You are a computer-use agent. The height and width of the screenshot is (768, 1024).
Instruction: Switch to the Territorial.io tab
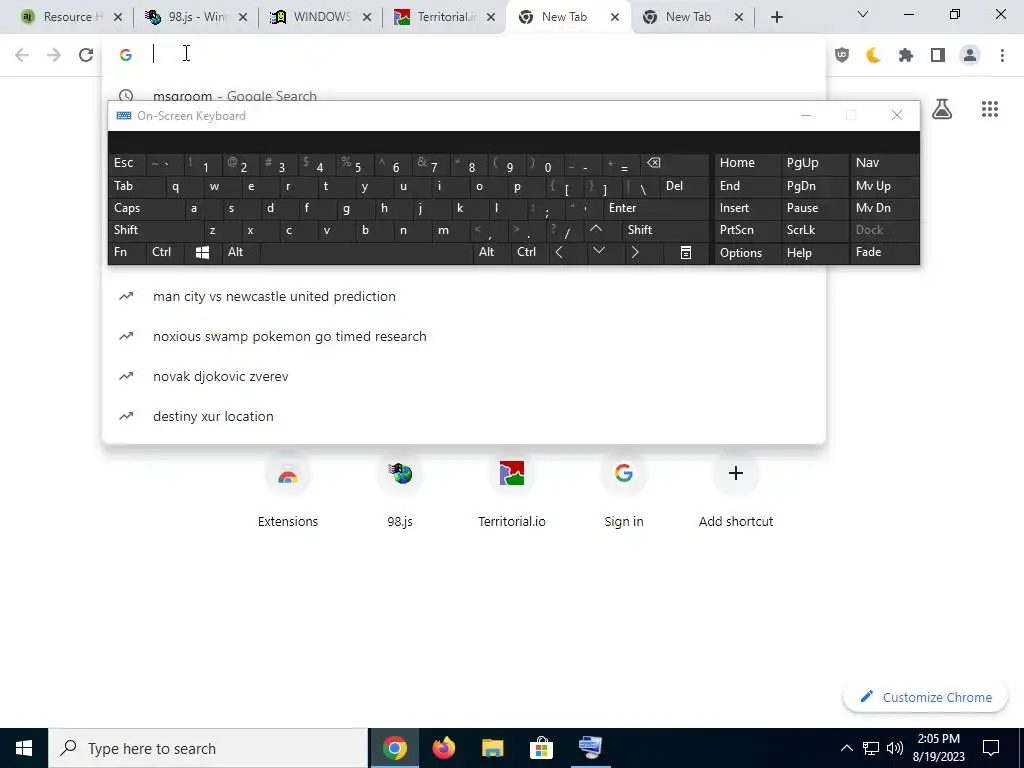point(445,17)
